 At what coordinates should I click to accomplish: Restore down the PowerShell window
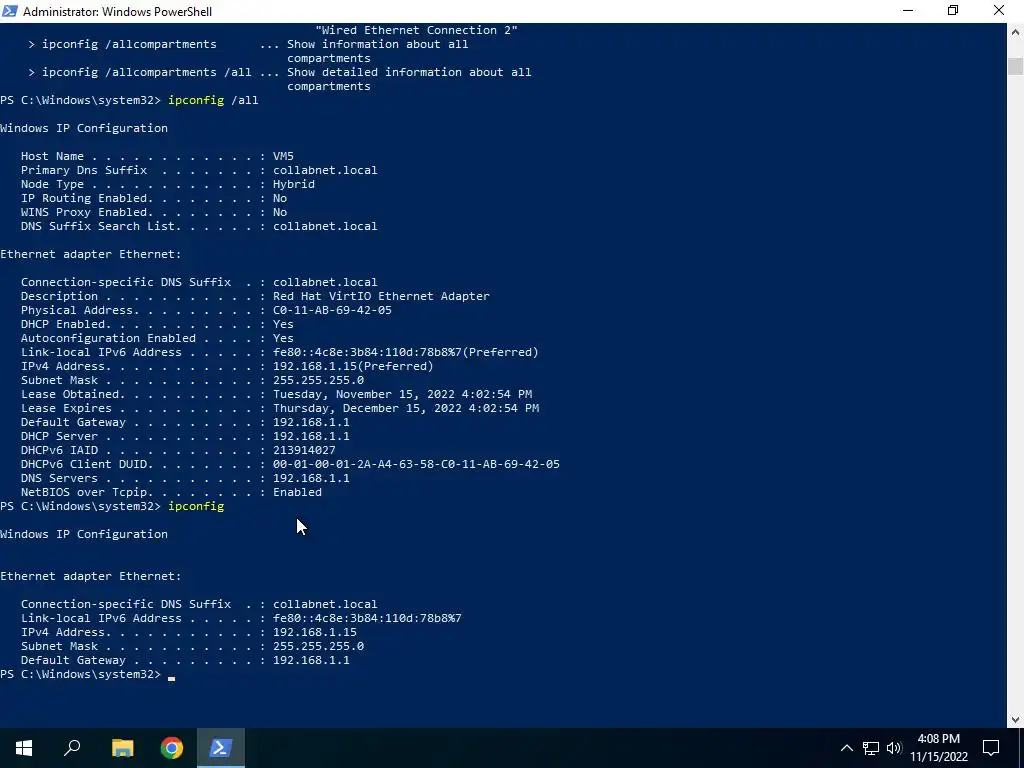pyautogui.click(x=953, y=11)
